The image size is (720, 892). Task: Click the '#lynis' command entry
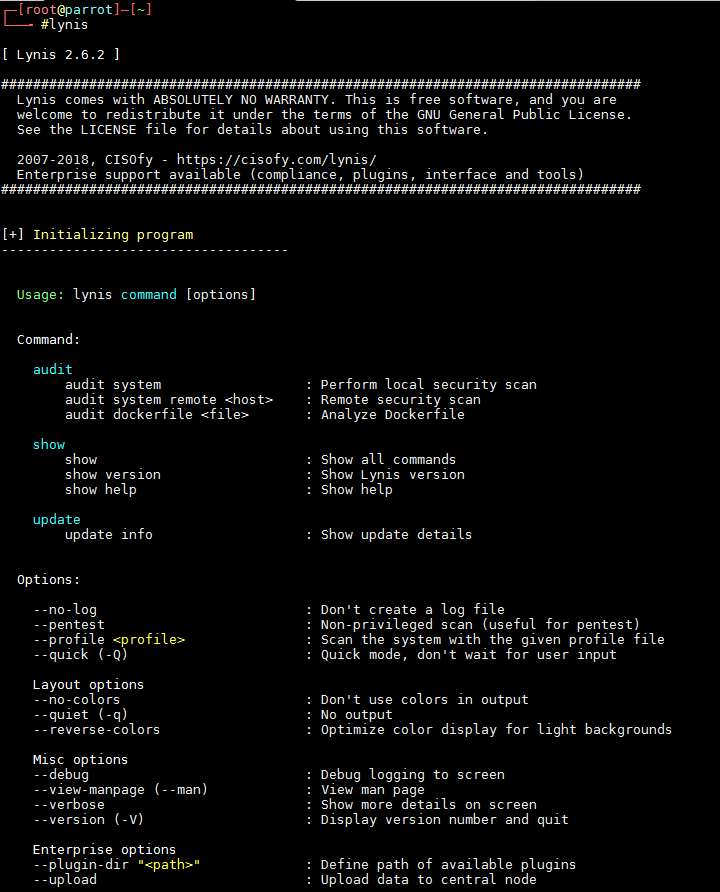[64, 25]
